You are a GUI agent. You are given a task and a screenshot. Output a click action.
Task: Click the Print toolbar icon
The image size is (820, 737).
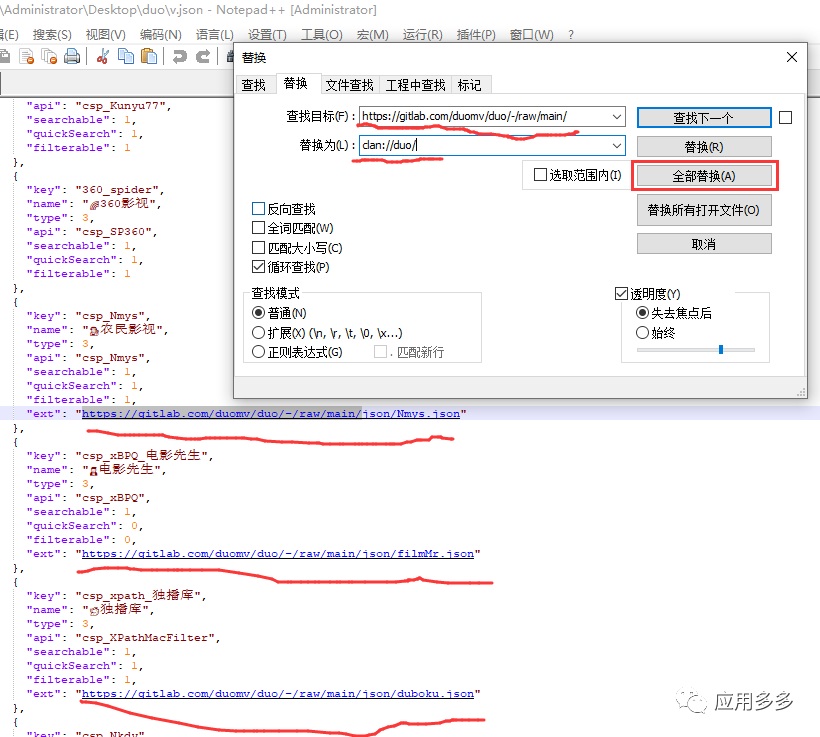click(72, 57)
